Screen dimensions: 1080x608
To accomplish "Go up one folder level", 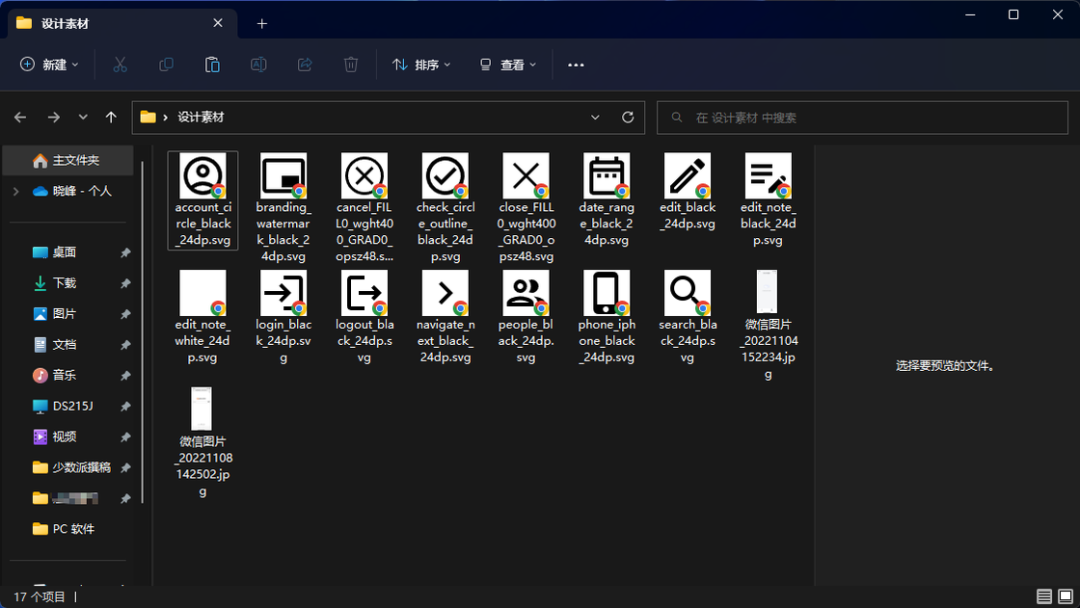I will point(111,117).
